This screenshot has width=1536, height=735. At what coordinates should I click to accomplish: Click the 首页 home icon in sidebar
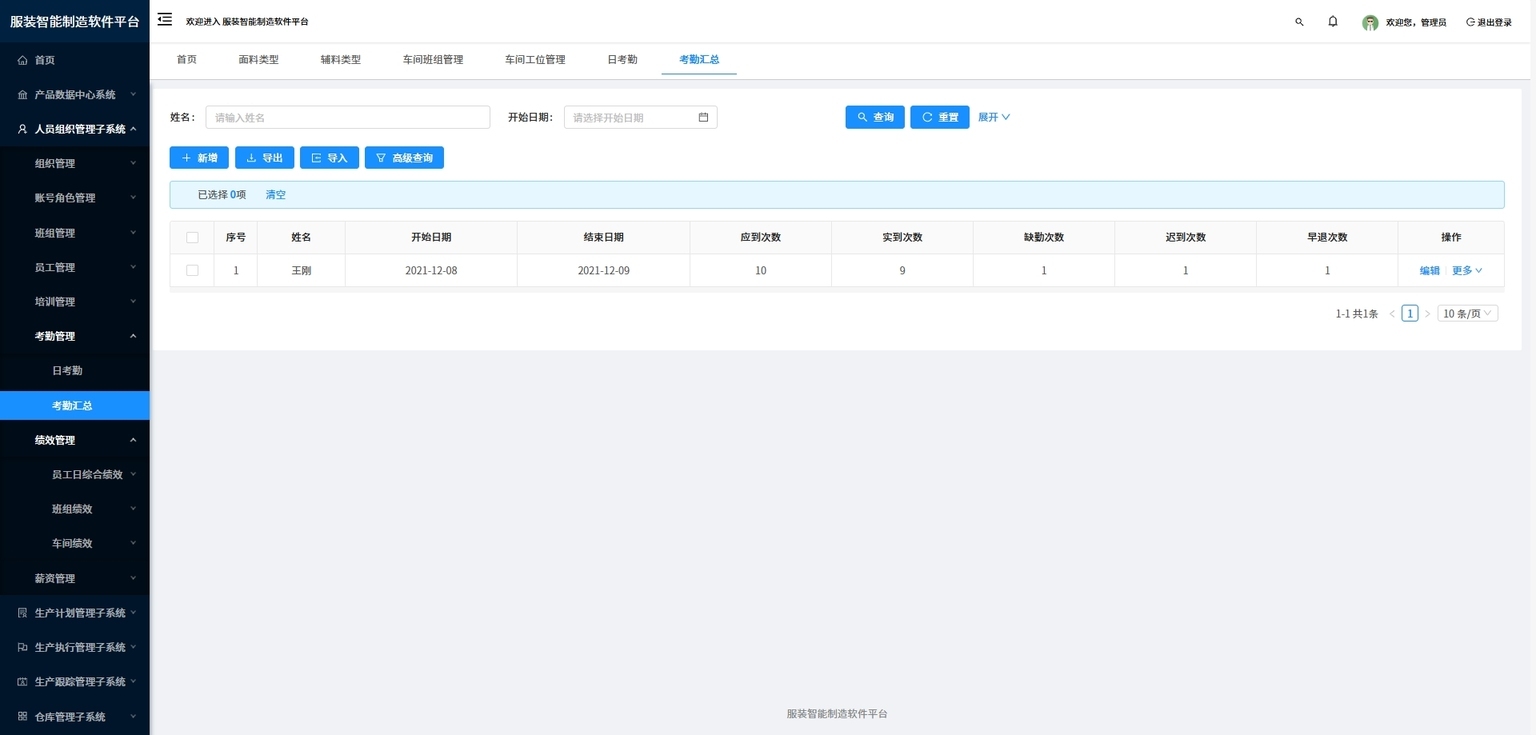[x=22, y=60]
